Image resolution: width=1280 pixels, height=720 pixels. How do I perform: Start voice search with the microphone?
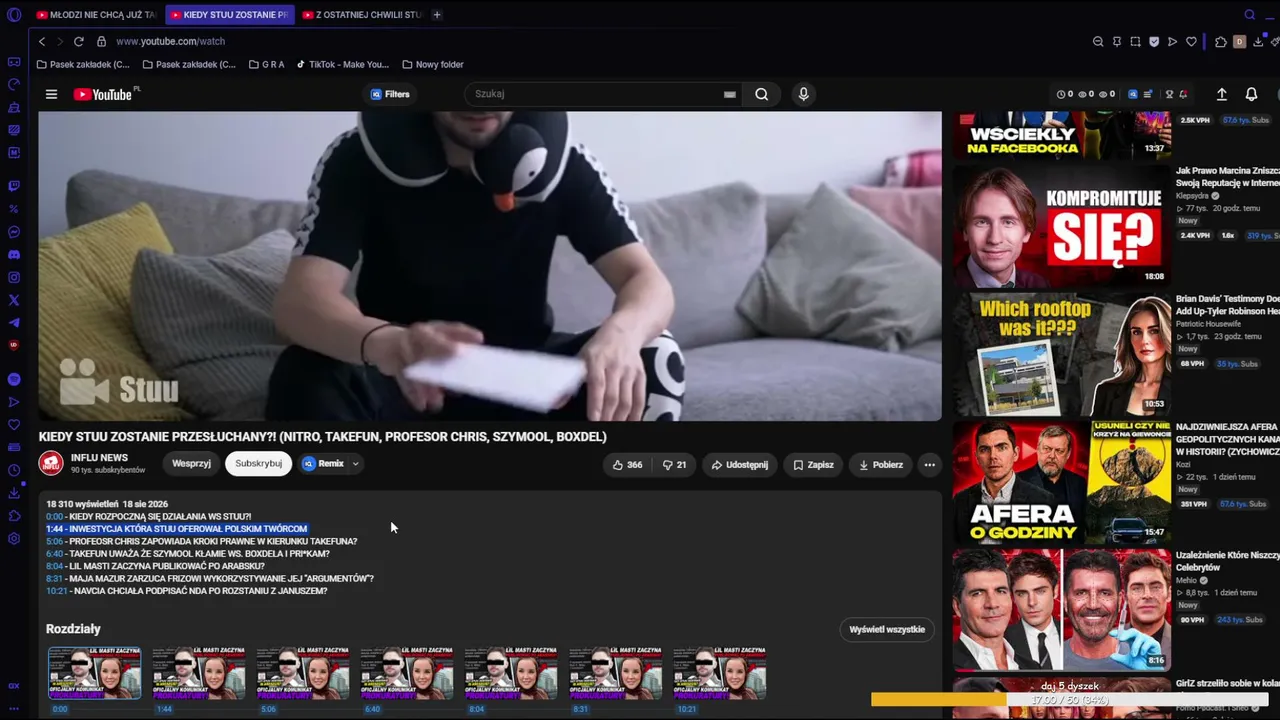point(803,94)
